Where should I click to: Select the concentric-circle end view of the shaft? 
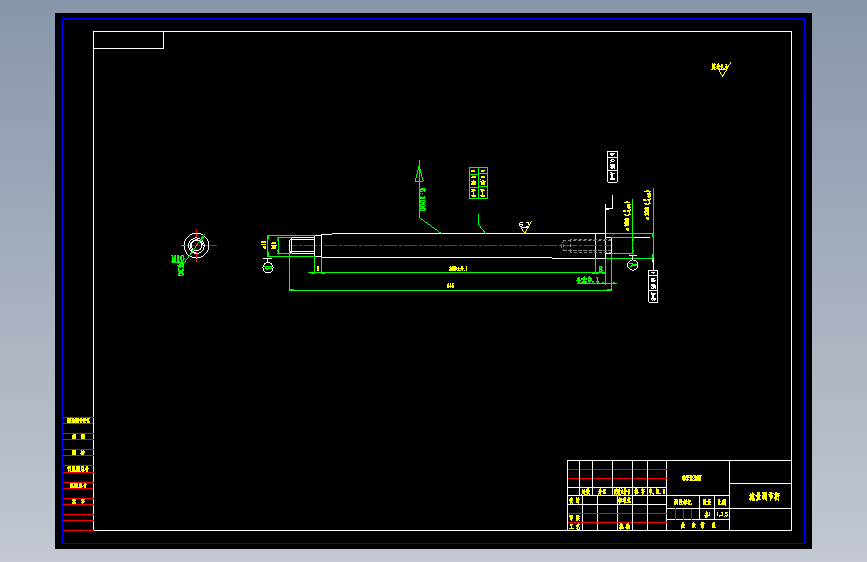[196, 245]
